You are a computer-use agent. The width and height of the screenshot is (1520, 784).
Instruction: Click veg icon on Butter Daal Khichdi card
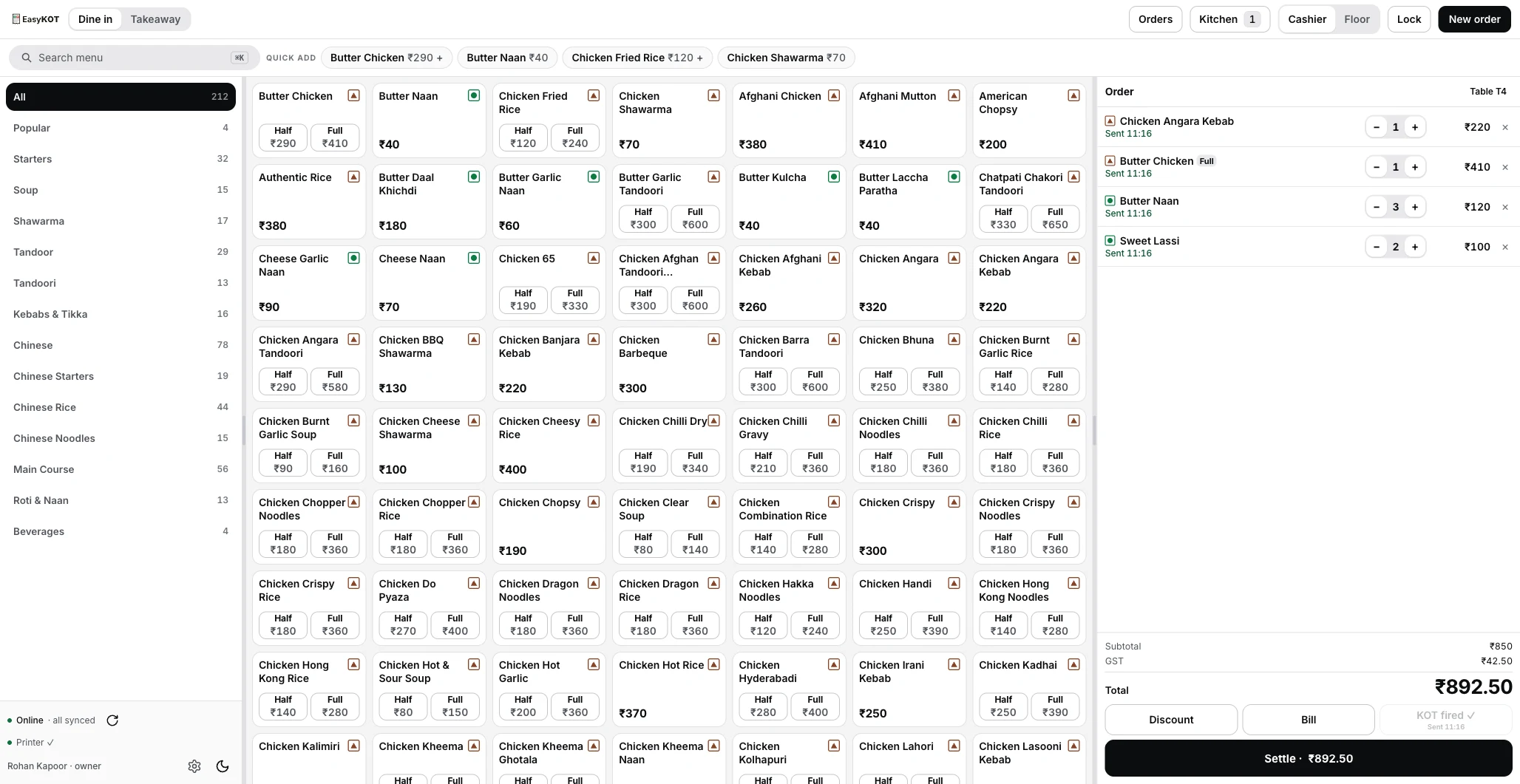(474, 177)
